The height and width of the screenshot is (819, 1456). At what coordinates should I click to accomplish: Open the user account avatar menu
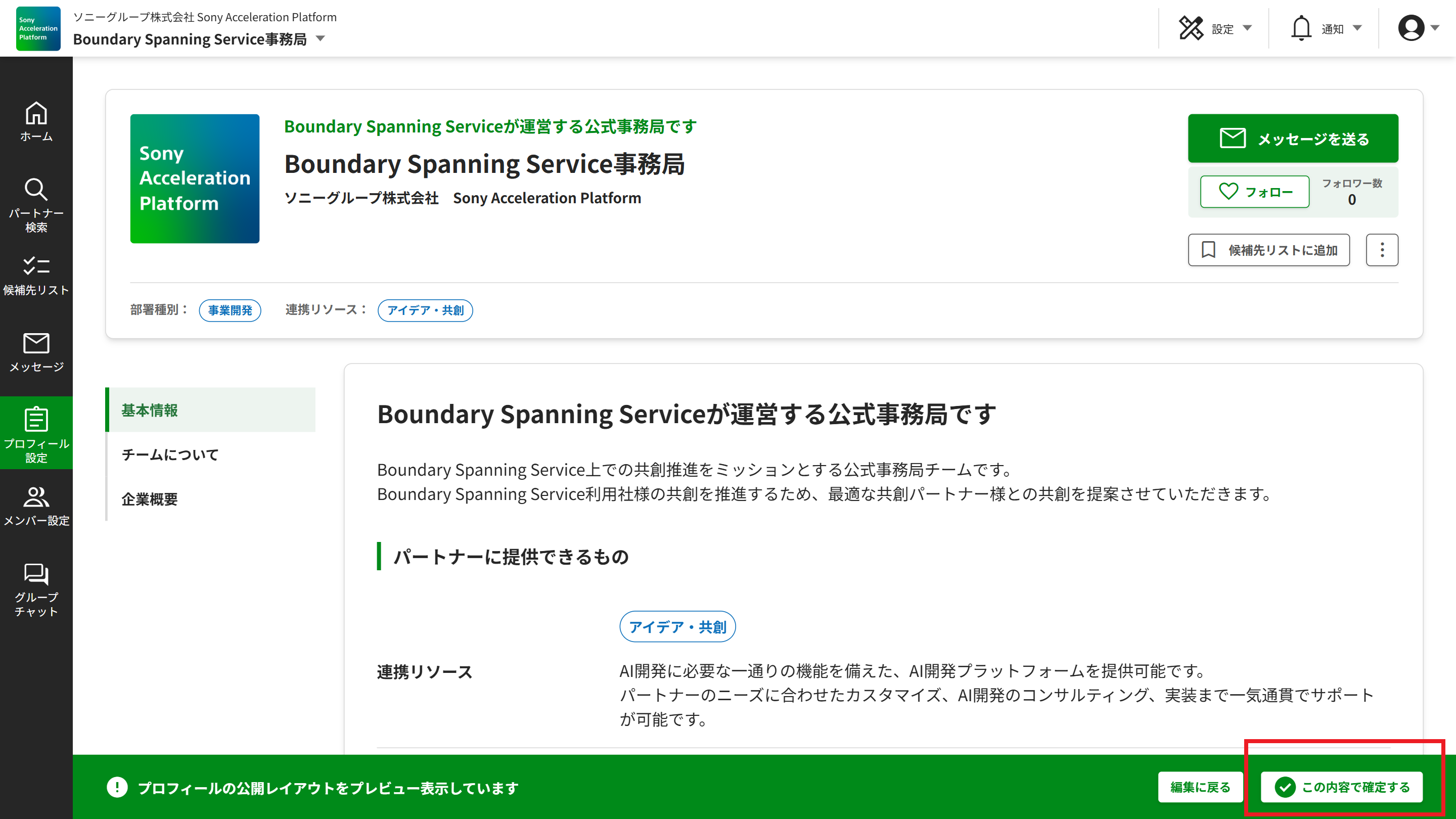pos(1418,28)
